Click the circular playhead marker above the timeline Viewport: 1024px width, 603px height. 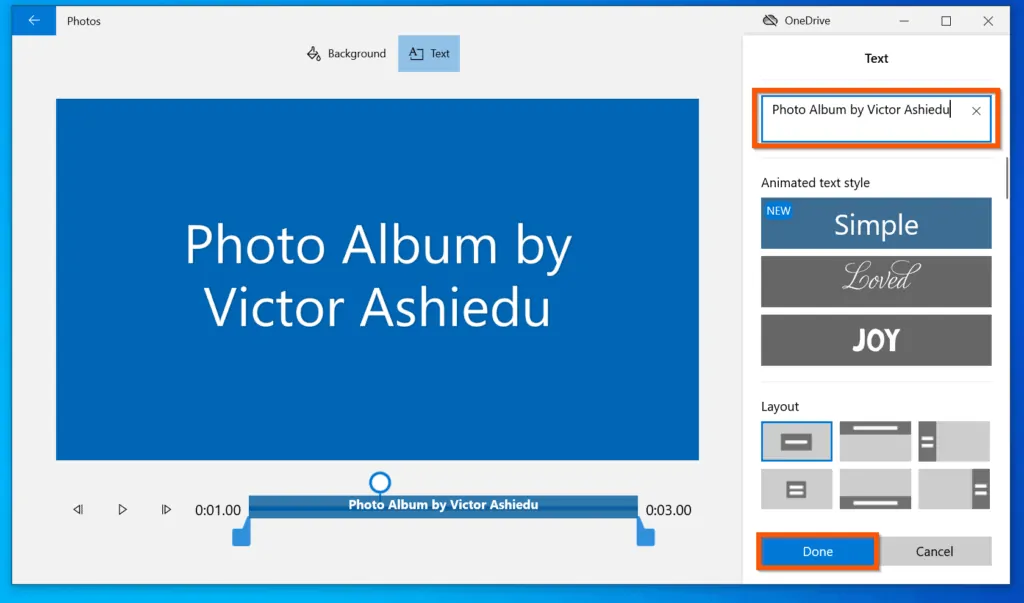(x=379, y=481)
